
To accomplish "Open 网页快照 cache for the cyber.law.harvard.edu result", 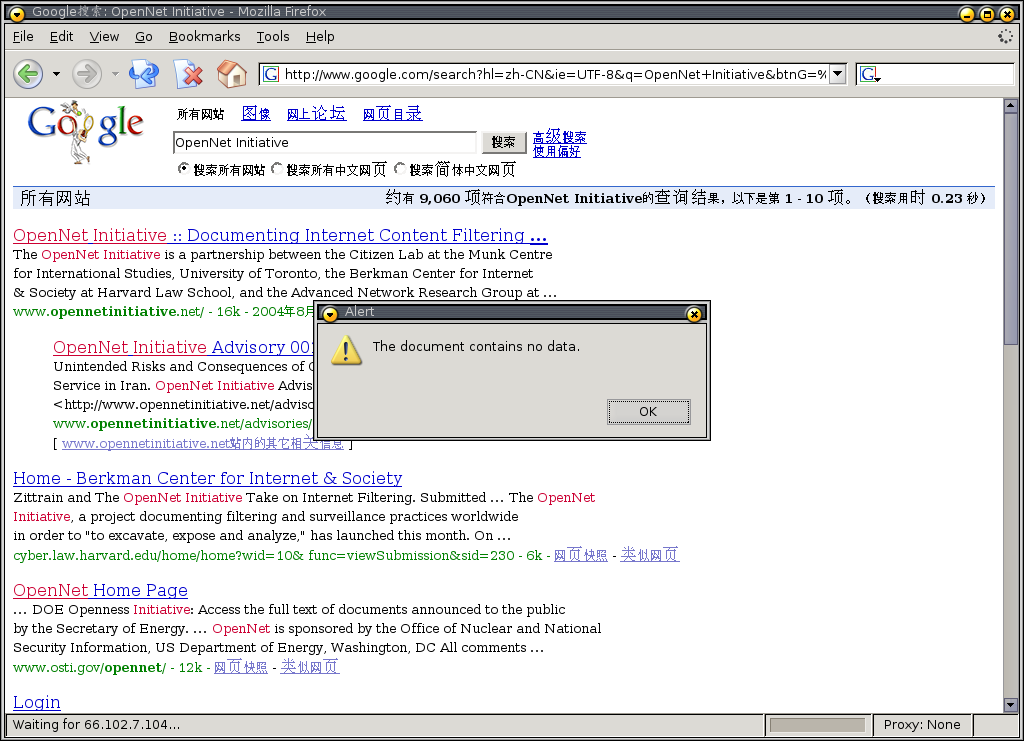I will tap(581, 555).
